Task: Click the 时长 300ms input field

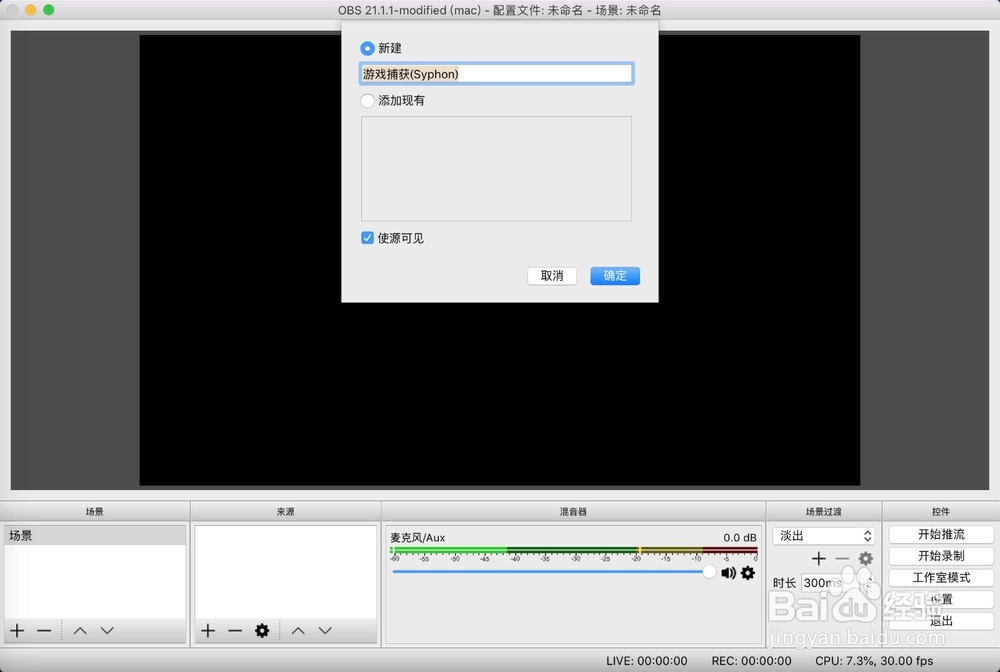Action: pos(832,583)
